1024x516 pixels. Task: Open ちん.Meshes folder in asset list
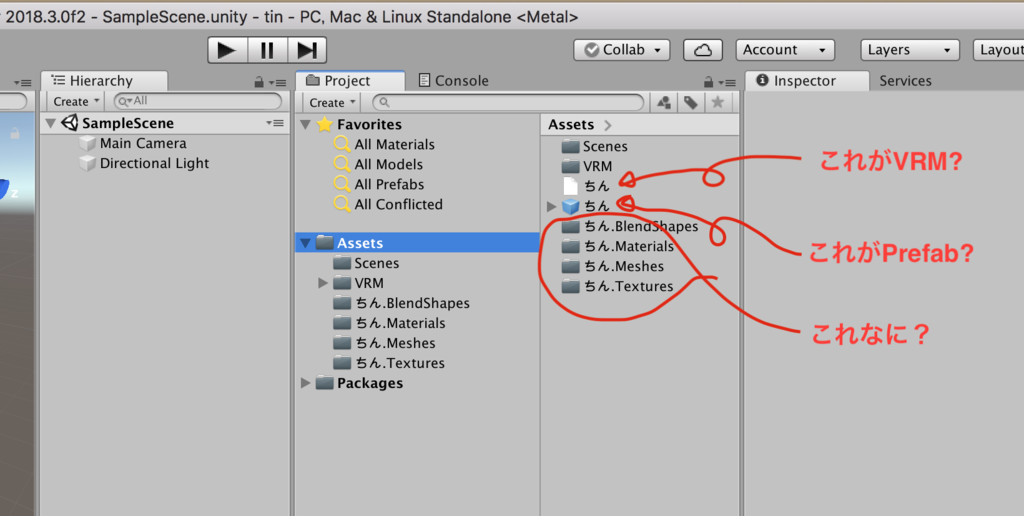(x=623, y=266)
